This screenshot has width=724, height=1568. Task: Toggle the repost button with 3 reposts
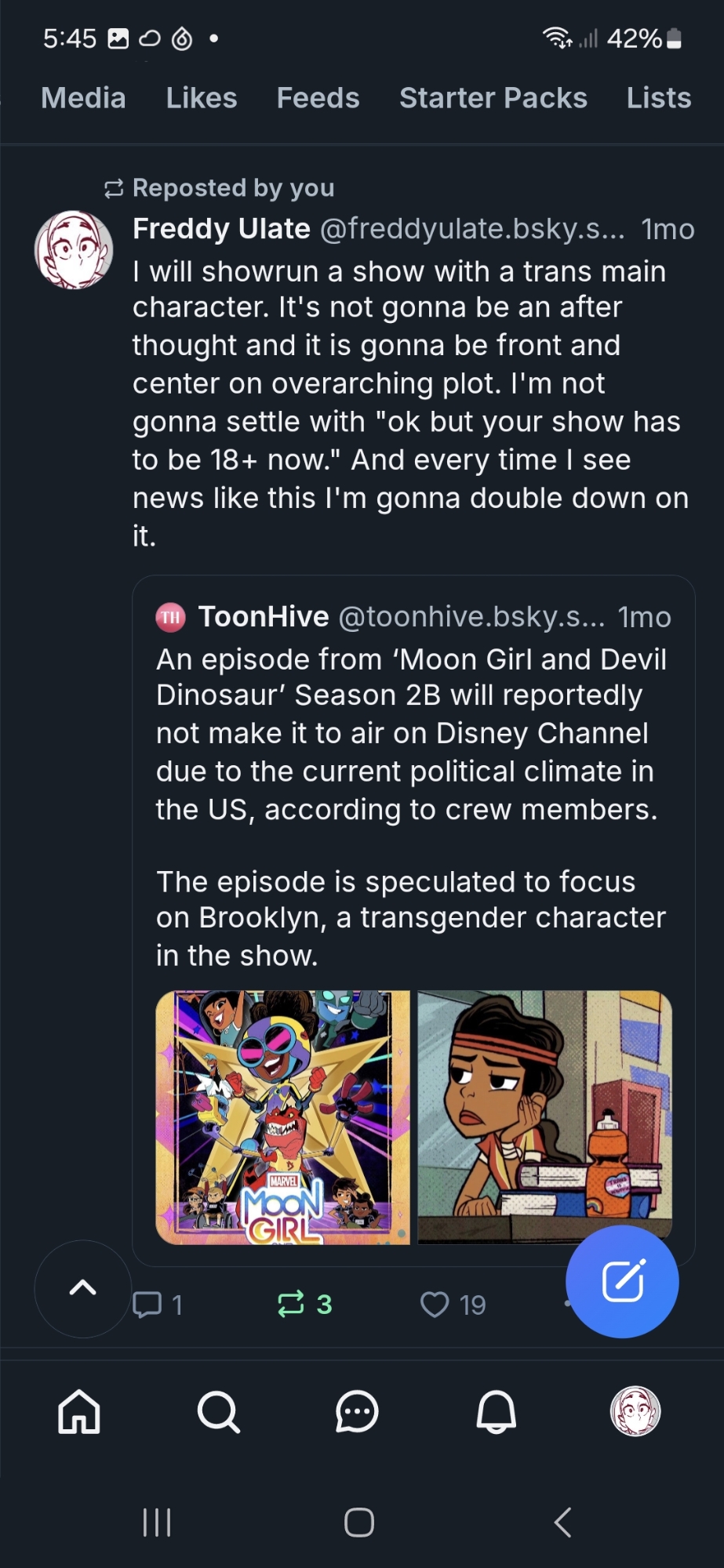coord(291,1305)
